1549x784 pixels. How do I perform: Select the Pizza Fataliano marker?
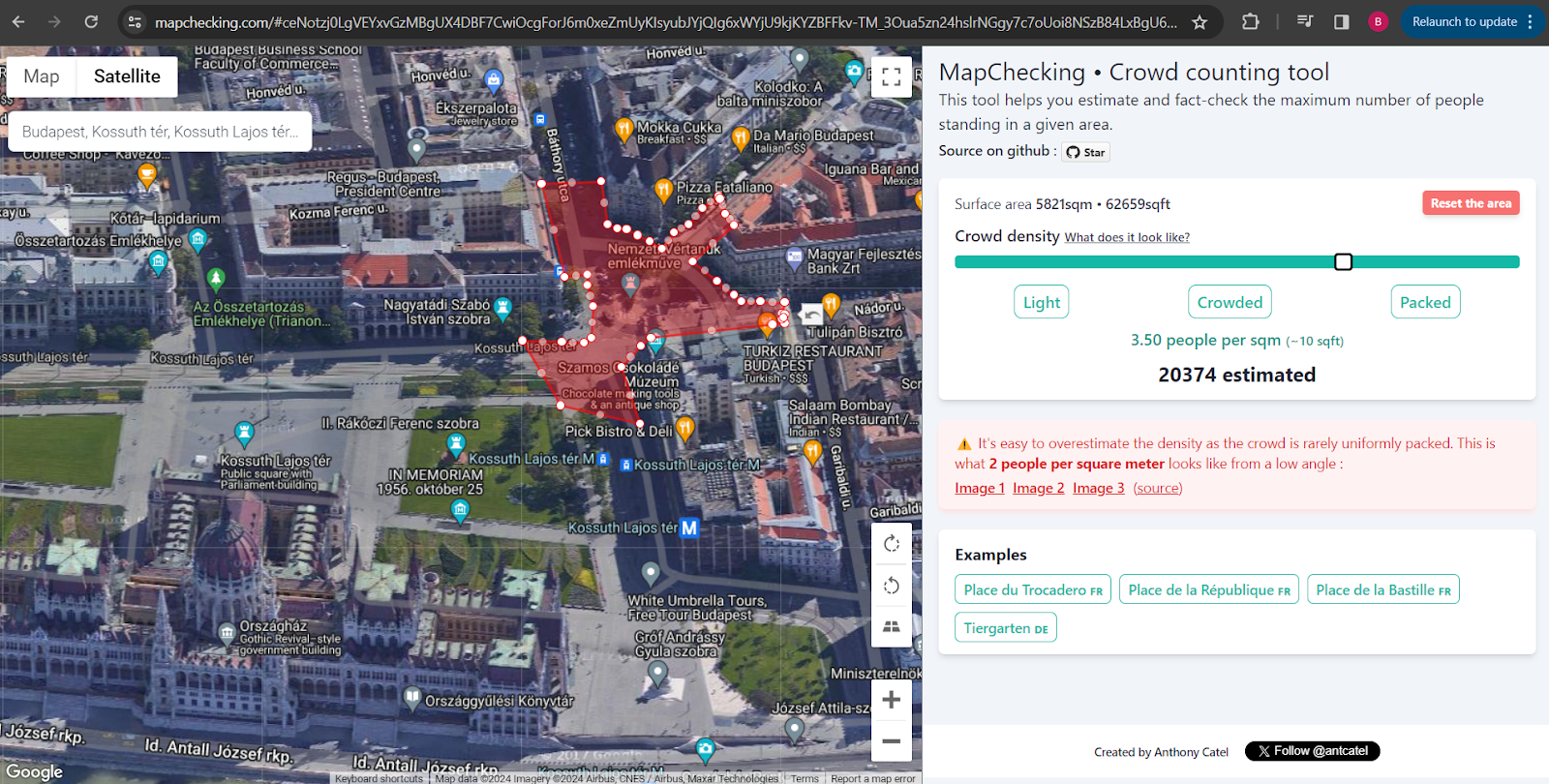pos(663,190)
